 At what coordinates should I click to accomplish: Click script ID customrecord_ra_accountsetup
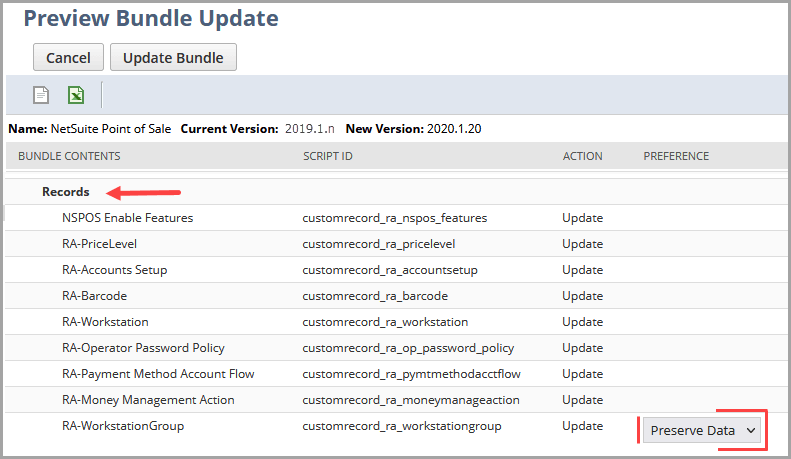coord(390,270)
